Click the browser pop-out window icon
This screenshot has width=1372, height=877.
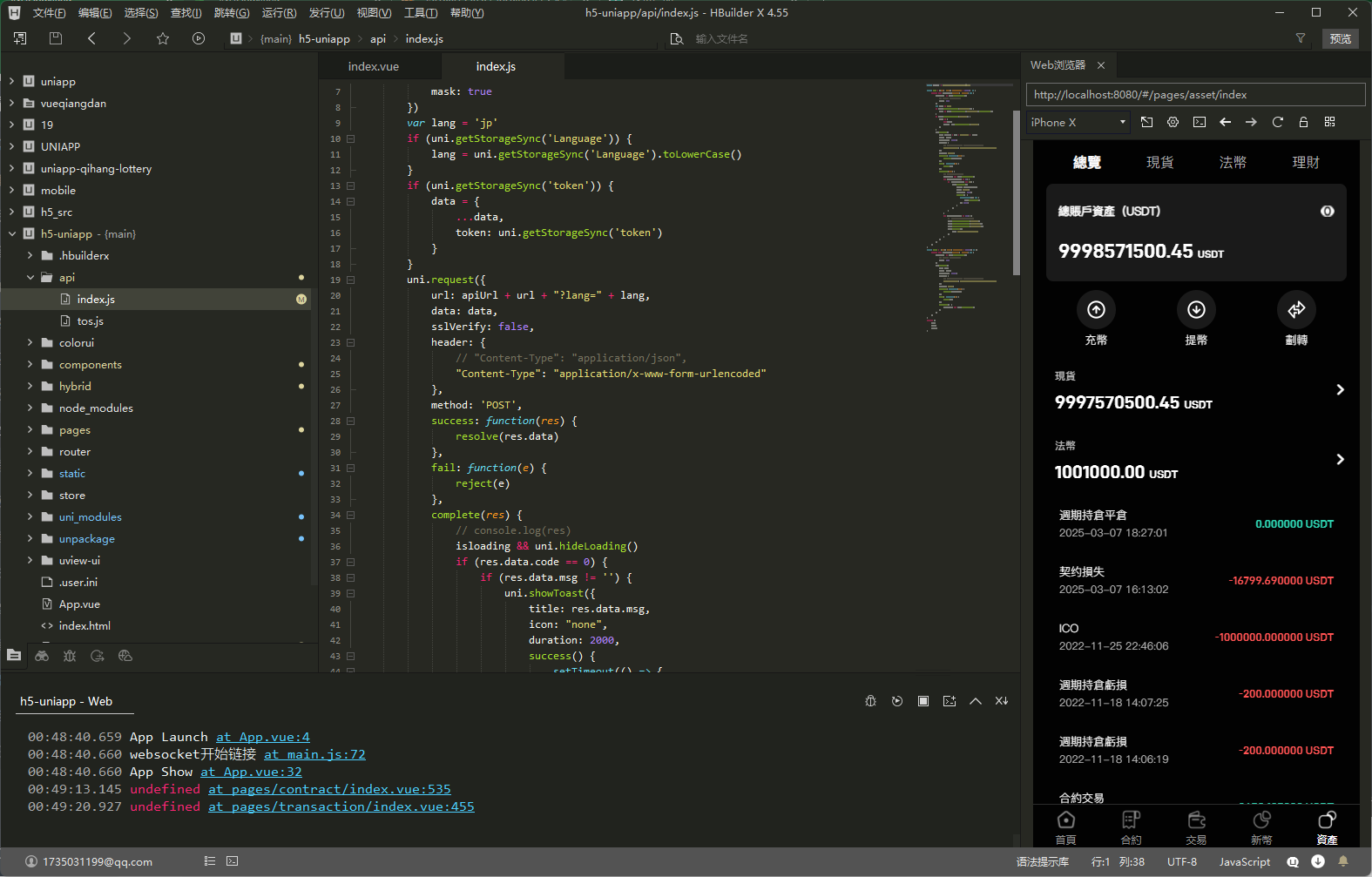(x=1147, y=122)
